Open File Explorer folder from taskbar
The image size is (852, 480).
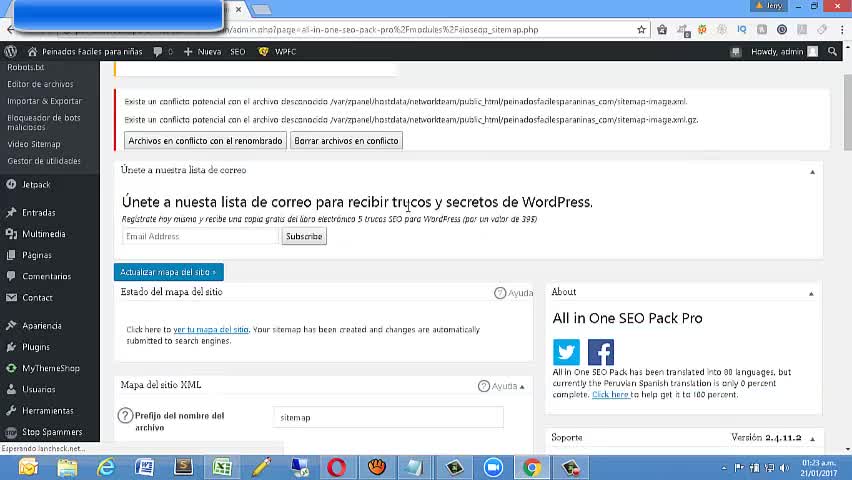pos(67,467)
